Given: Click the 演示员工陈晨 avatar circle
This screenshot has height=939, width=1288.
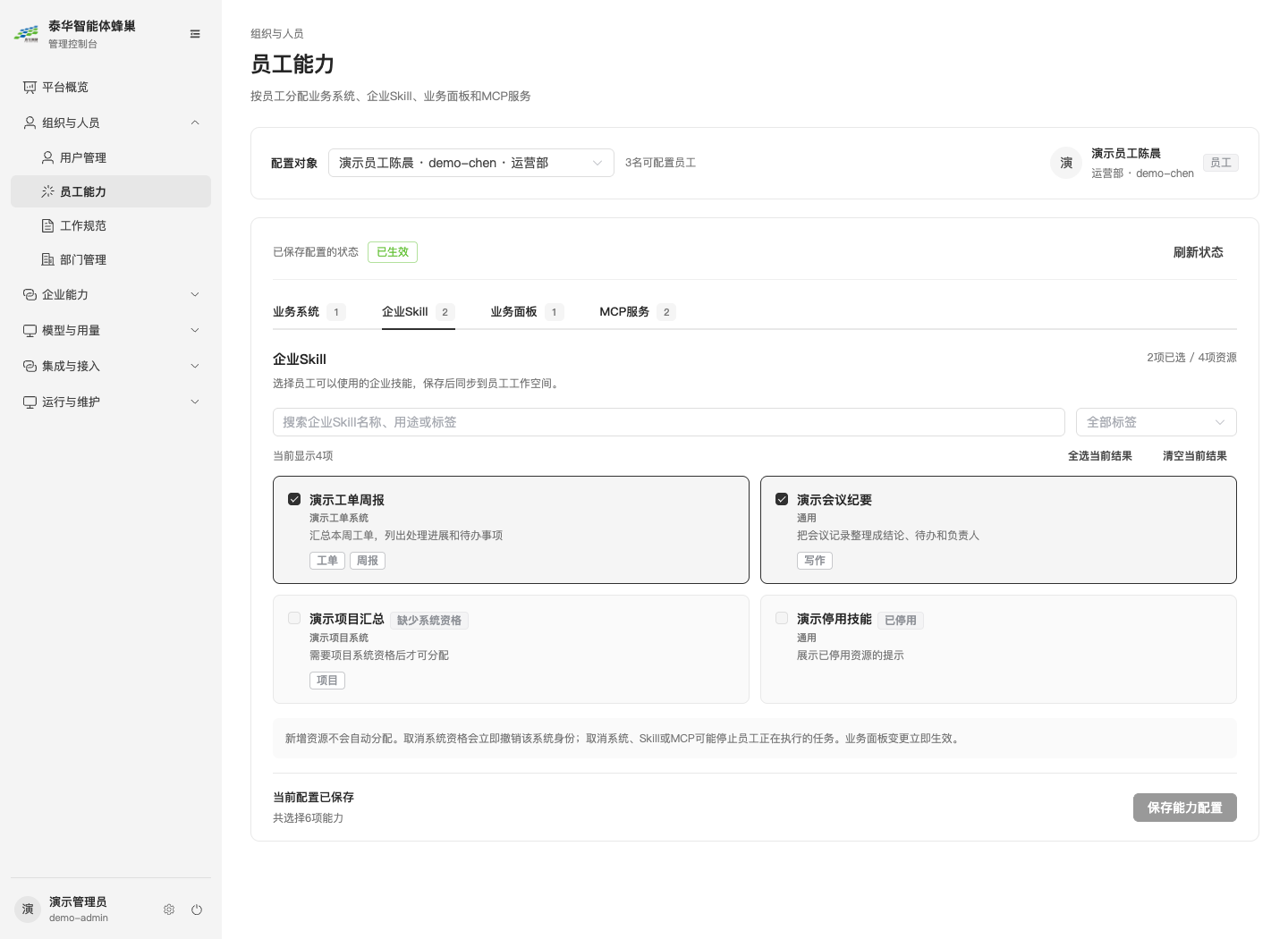Looking at the screenshot, I should click(x=1066, y=163).
